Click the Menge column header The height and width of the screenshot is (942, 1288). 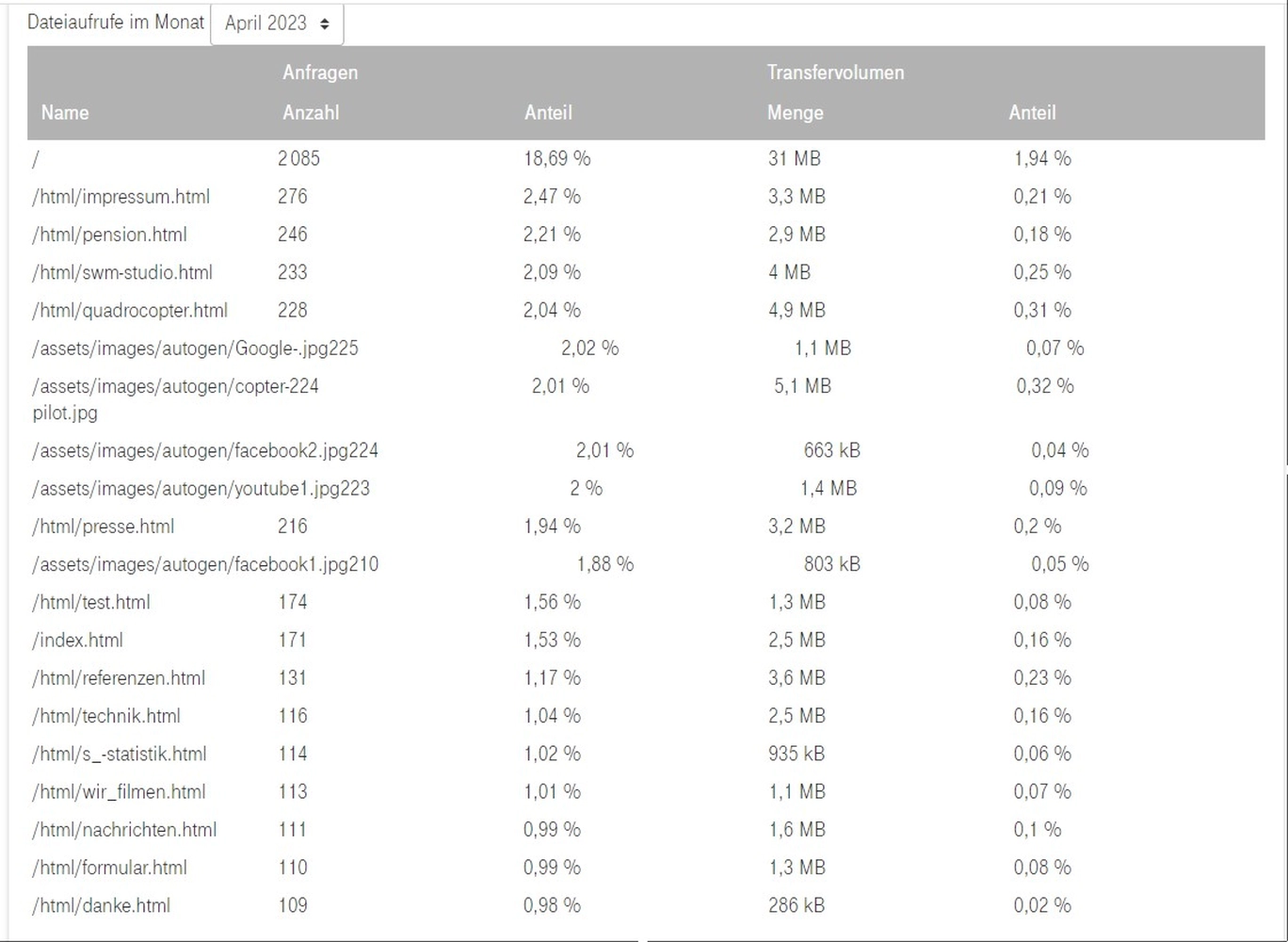795,113
